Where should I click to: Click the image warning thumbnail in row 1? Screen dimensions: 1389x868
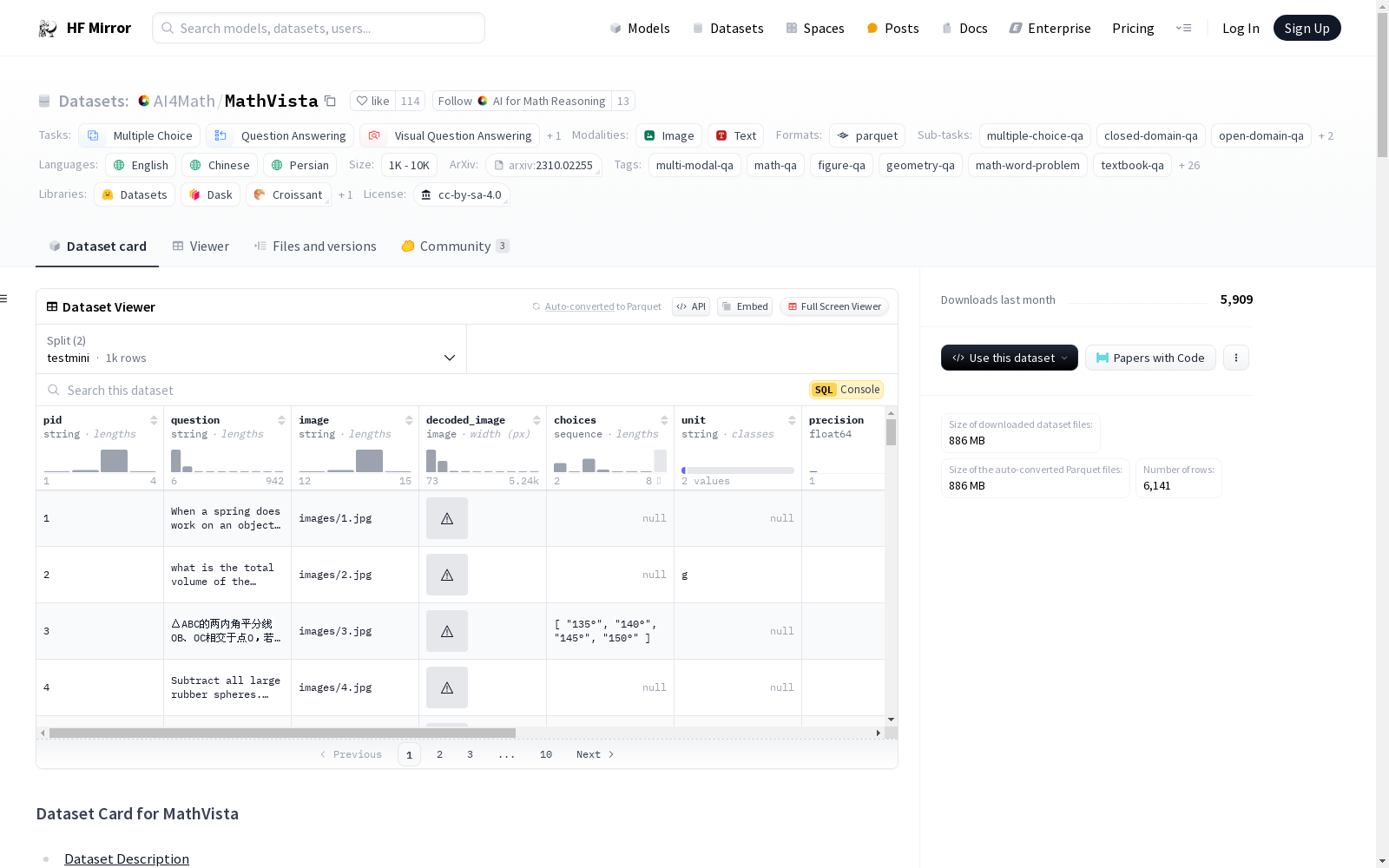(x=447, y=518)
